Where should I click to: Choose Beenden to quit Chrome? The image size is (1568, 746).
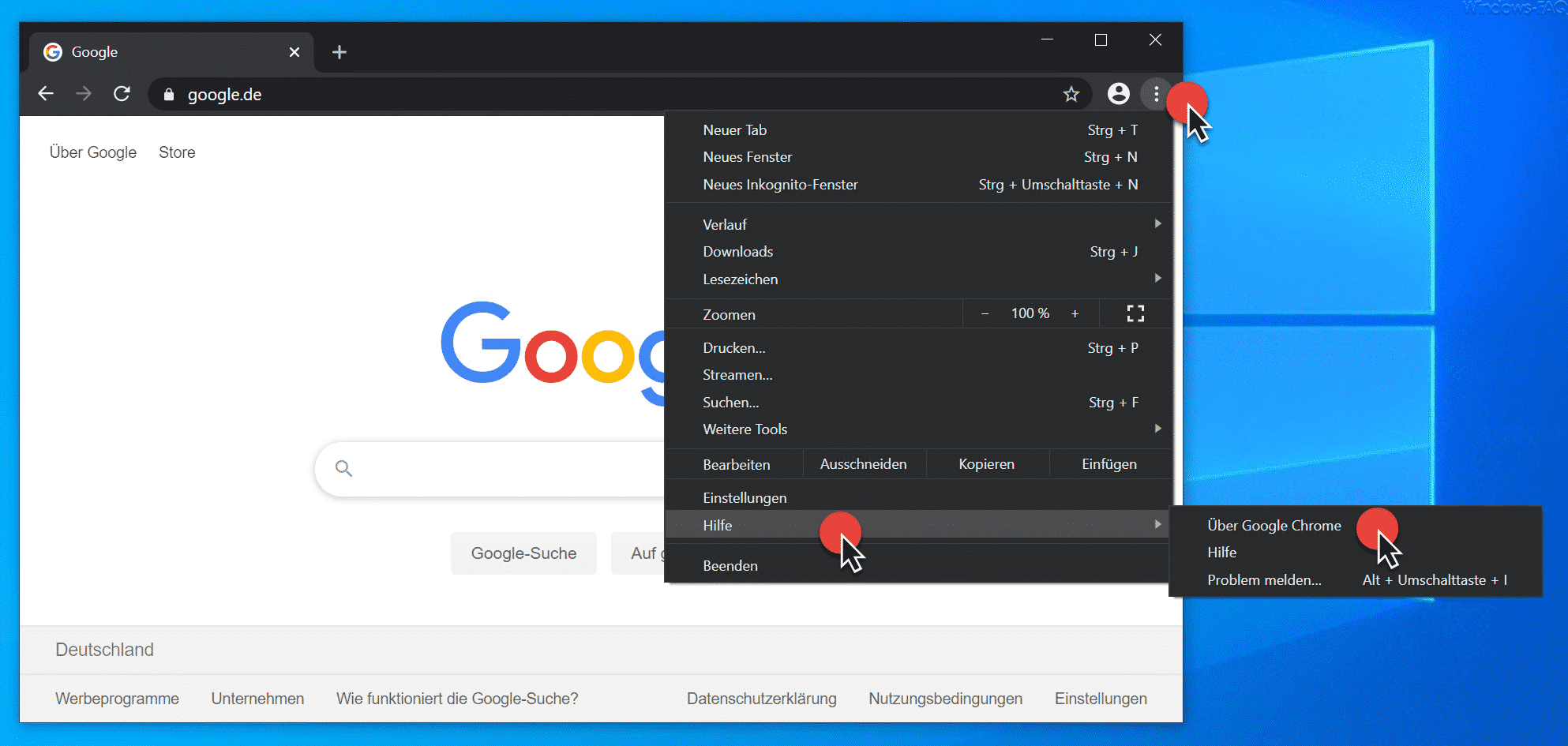coord(917,565)
